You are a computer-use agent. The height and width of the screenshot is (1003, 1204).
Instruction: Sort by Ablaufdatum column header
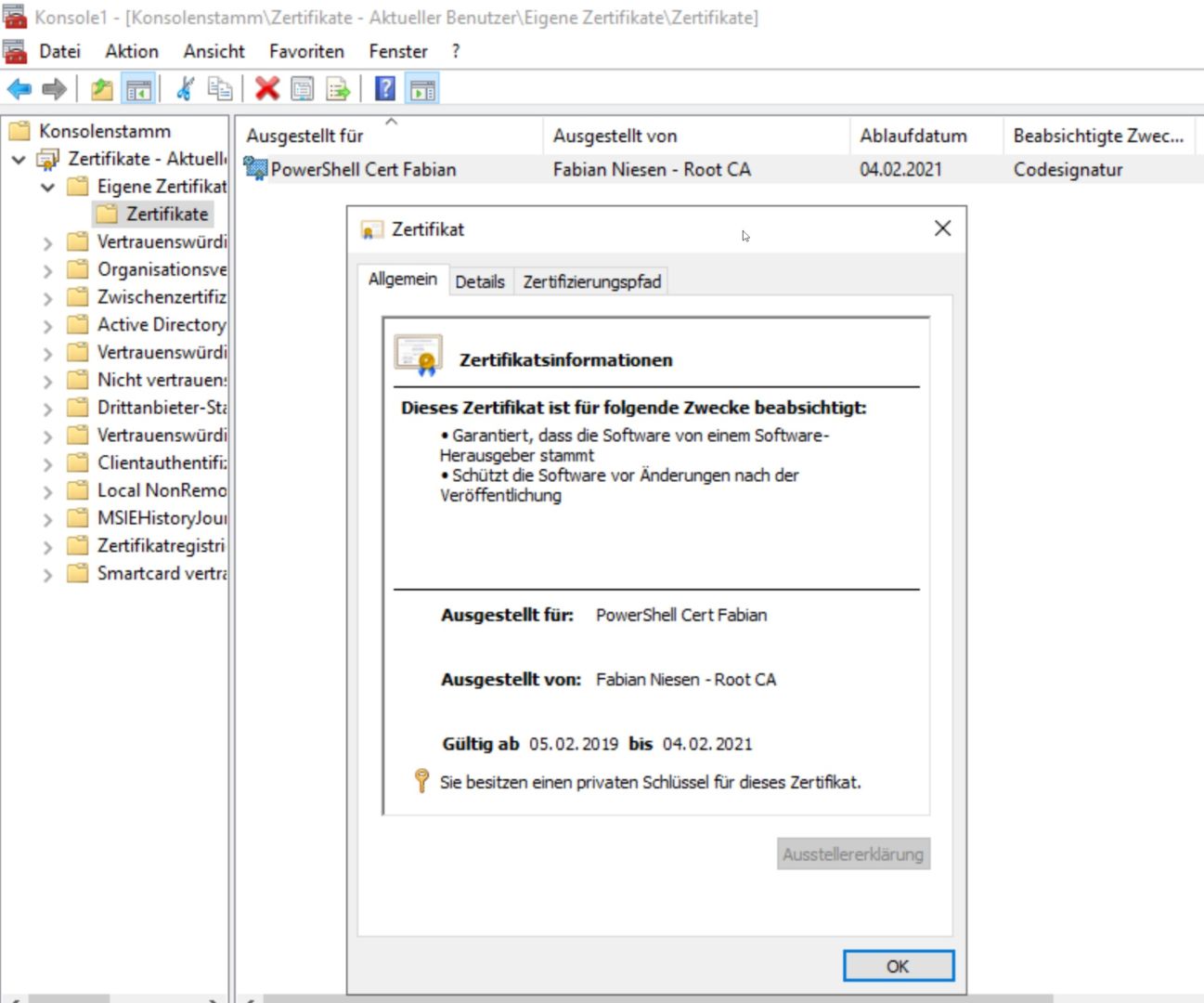click(x=926, y=136)
